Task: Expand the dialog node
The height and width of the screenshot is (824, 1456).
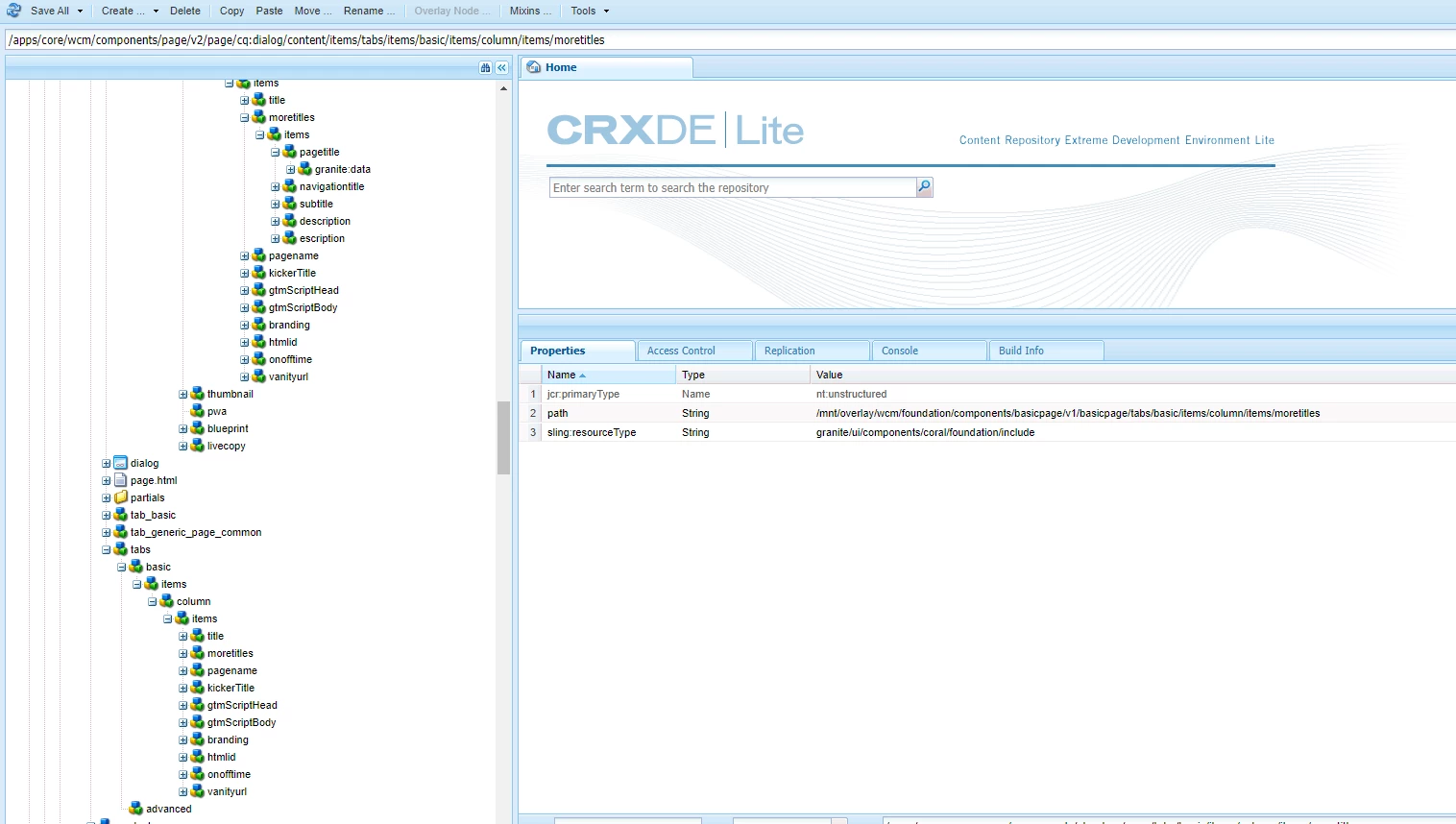Action: [106, 463]
